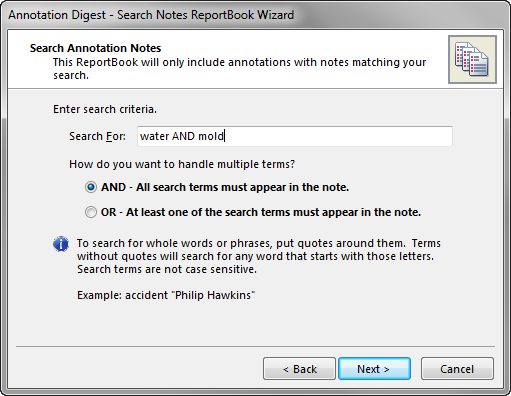This screenshot has width=511, height=396.
Task: Click inside the Search For text field
Action: [x=295, y=136]
